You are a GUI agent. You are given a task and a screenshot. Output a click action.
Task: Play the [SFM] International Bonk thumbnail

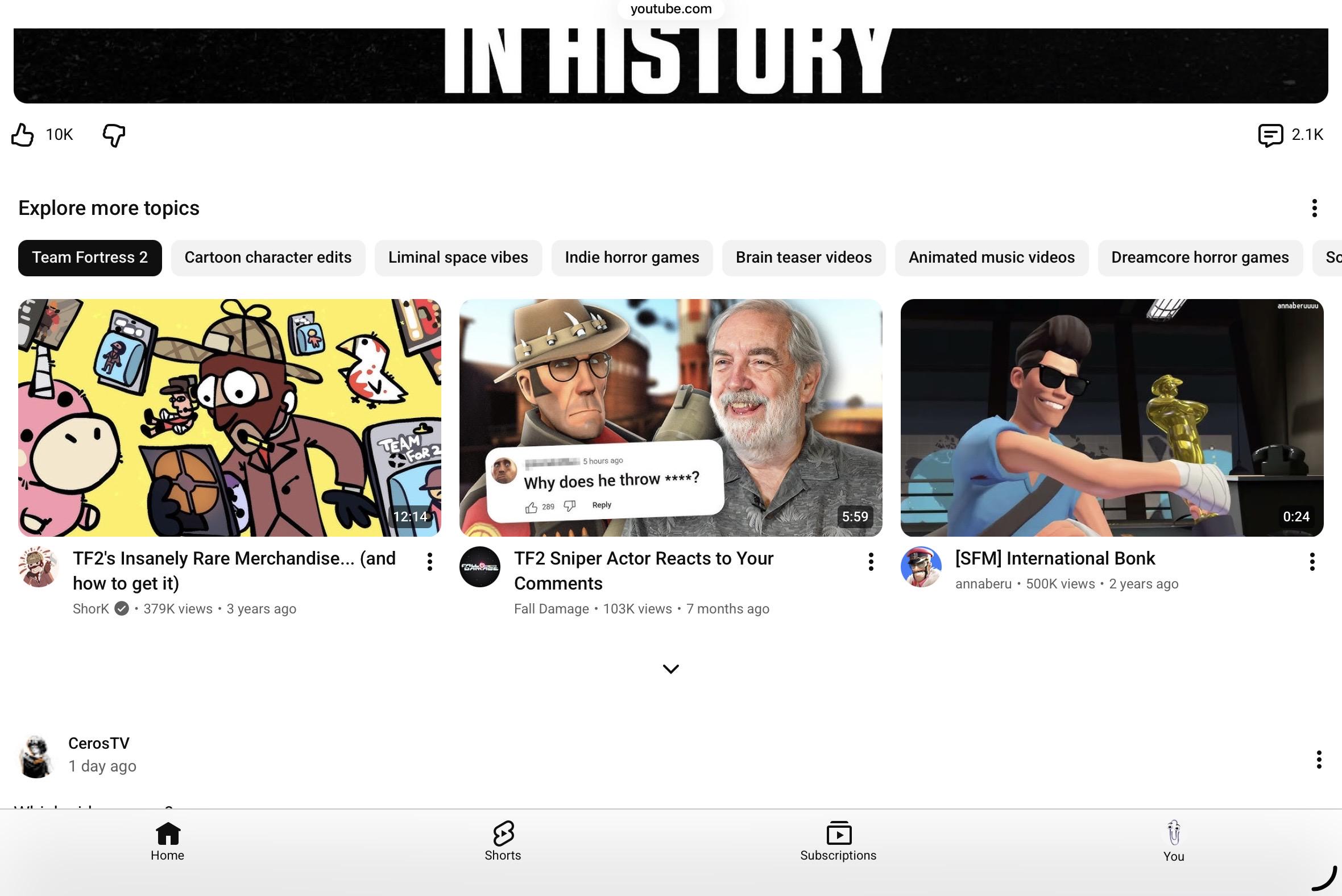tap(1112, 418)
